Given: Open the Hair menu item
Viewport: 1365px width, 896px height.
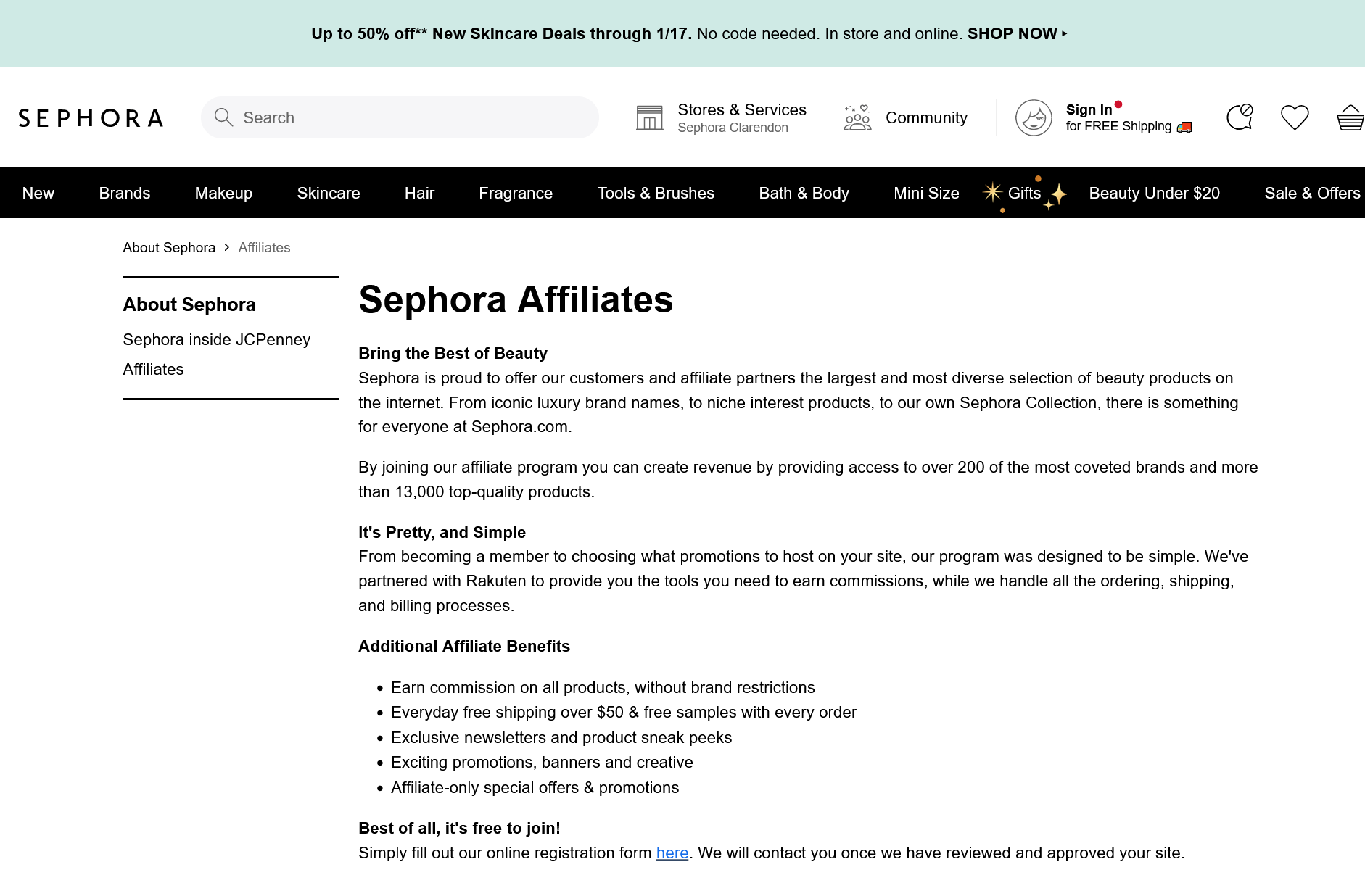Looking at the screenshot, I should tap(419, 193).
